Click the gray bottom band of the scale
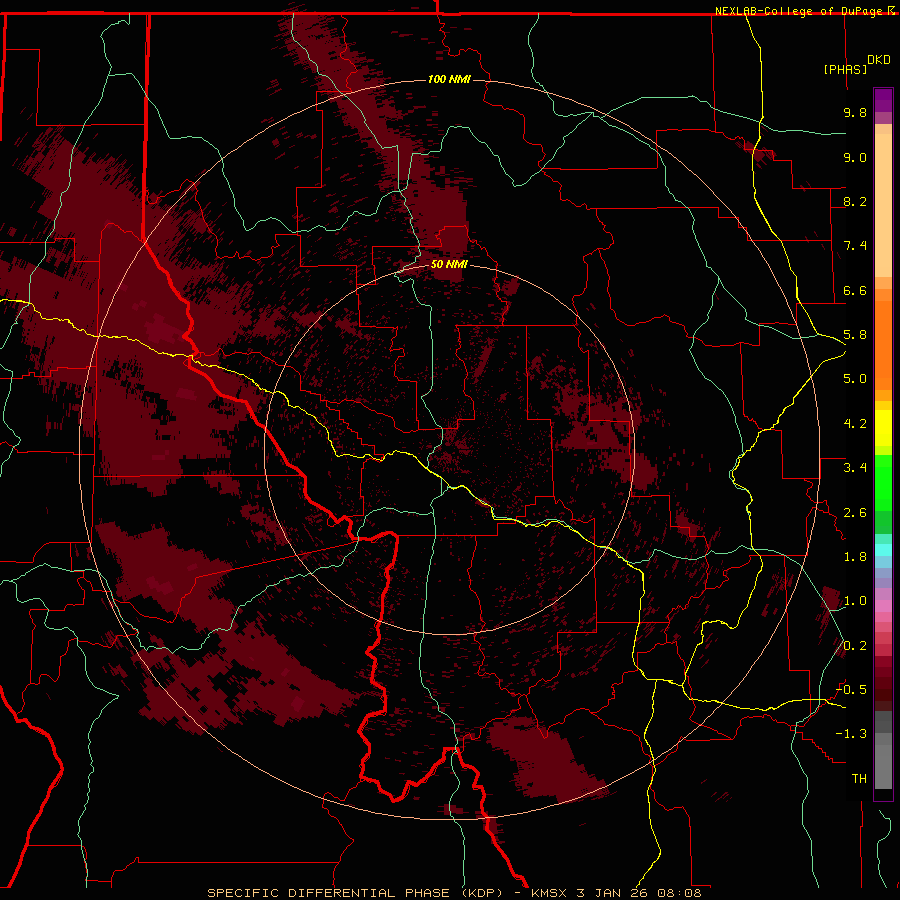Screen dimensions: 900x900 pyautogui.click(x=883, y=766)
